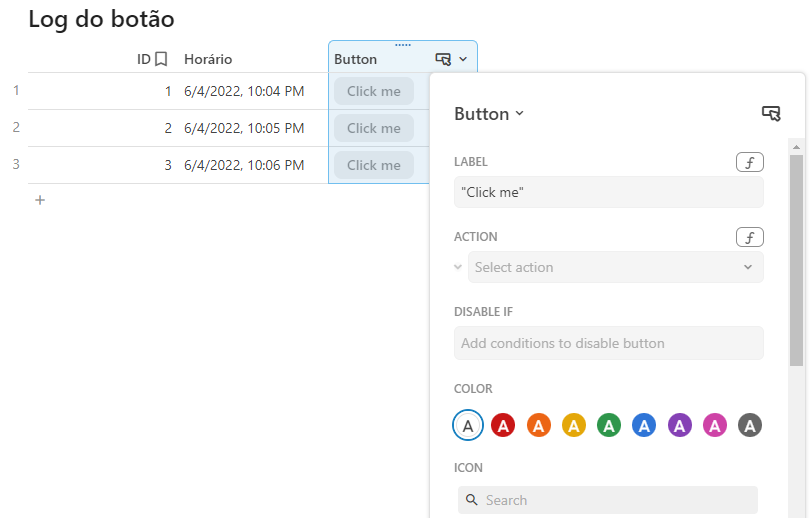This screenshot has height=518, width=812.
Task: Click the button-type icon in Button column header
Action: coord(443,59)
